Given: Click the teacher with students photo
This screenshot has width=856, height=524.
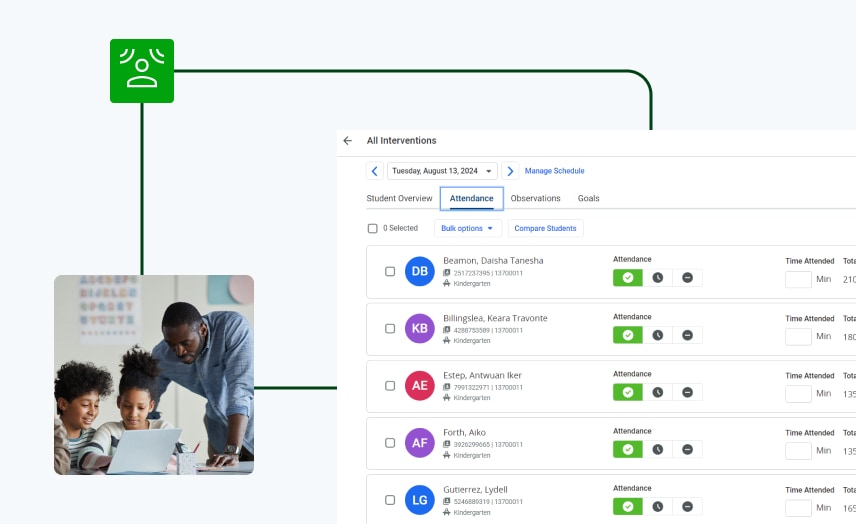Looking at the screenshot, I should pyautogui.click(x=154, y=375).
